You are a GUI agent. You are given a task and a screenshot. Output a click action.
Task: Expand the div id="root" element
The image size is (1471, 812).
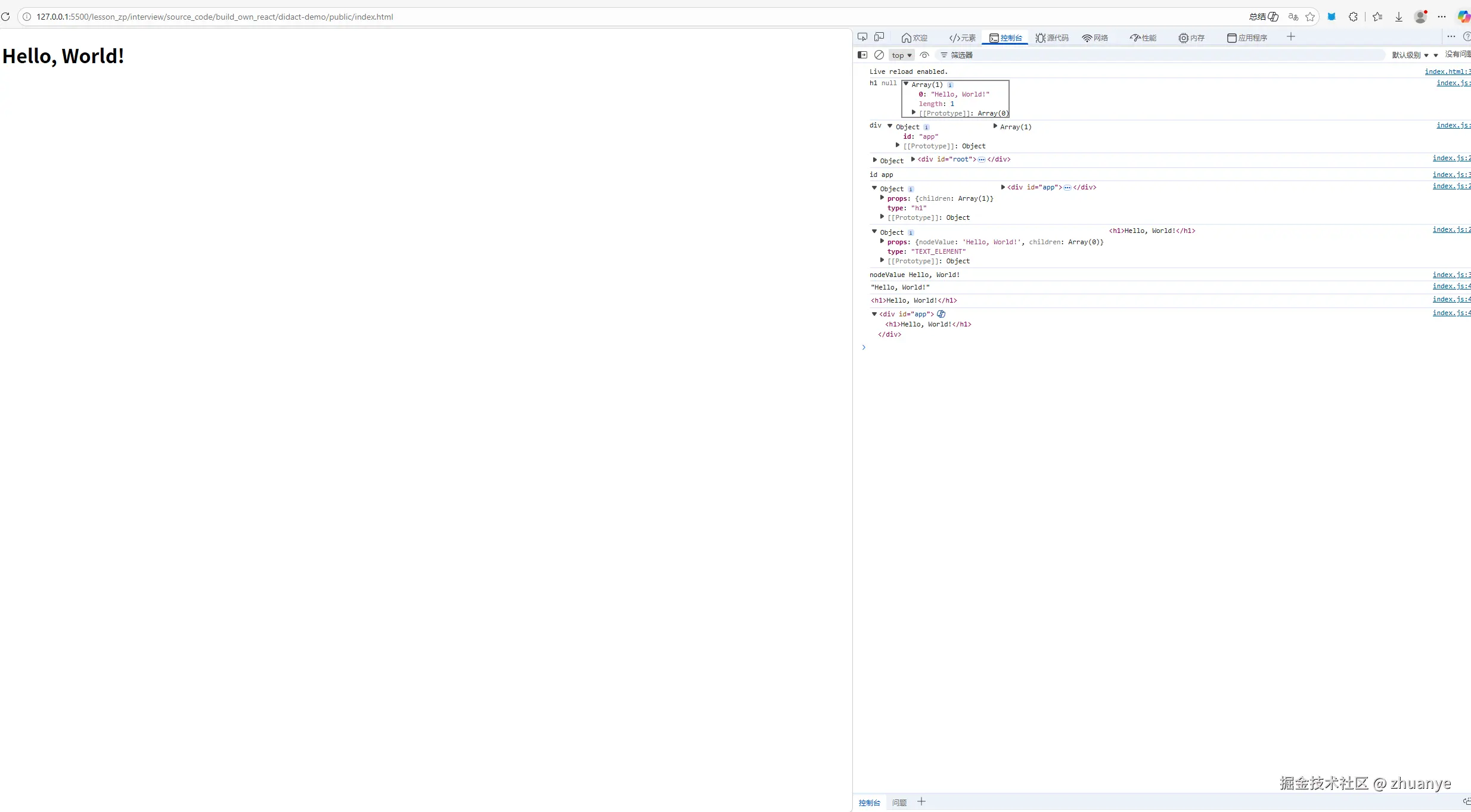pyautogui.click(x=913, y=159)
